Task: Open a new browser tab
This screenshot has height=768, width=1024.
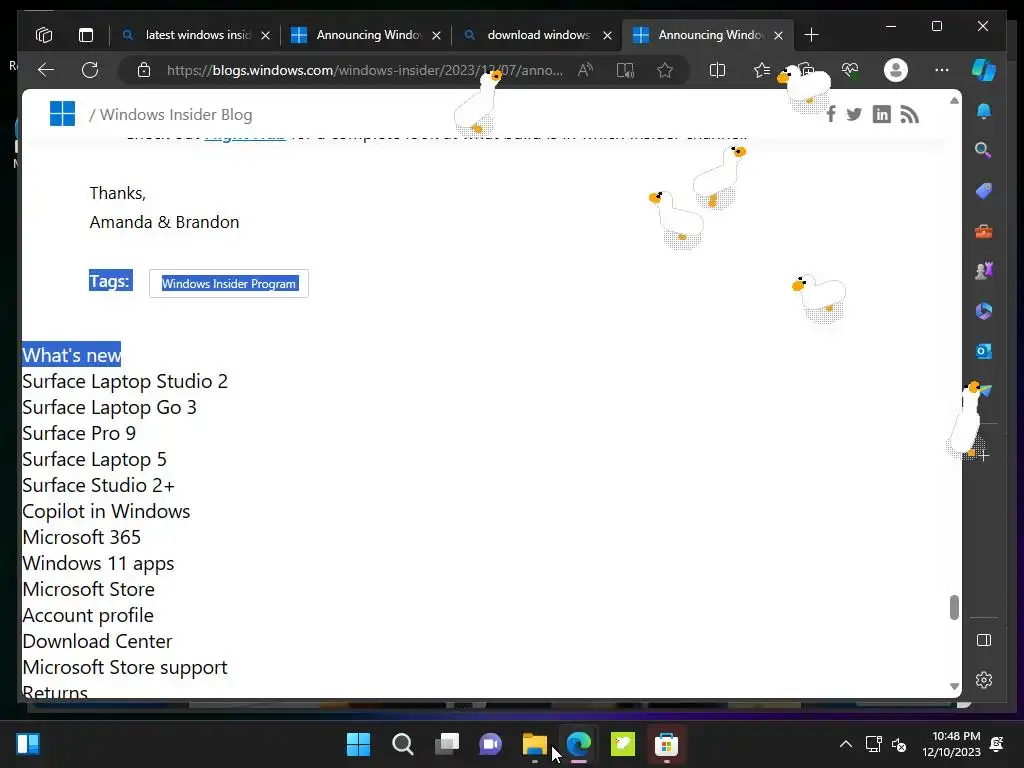Action: point(811,35)
